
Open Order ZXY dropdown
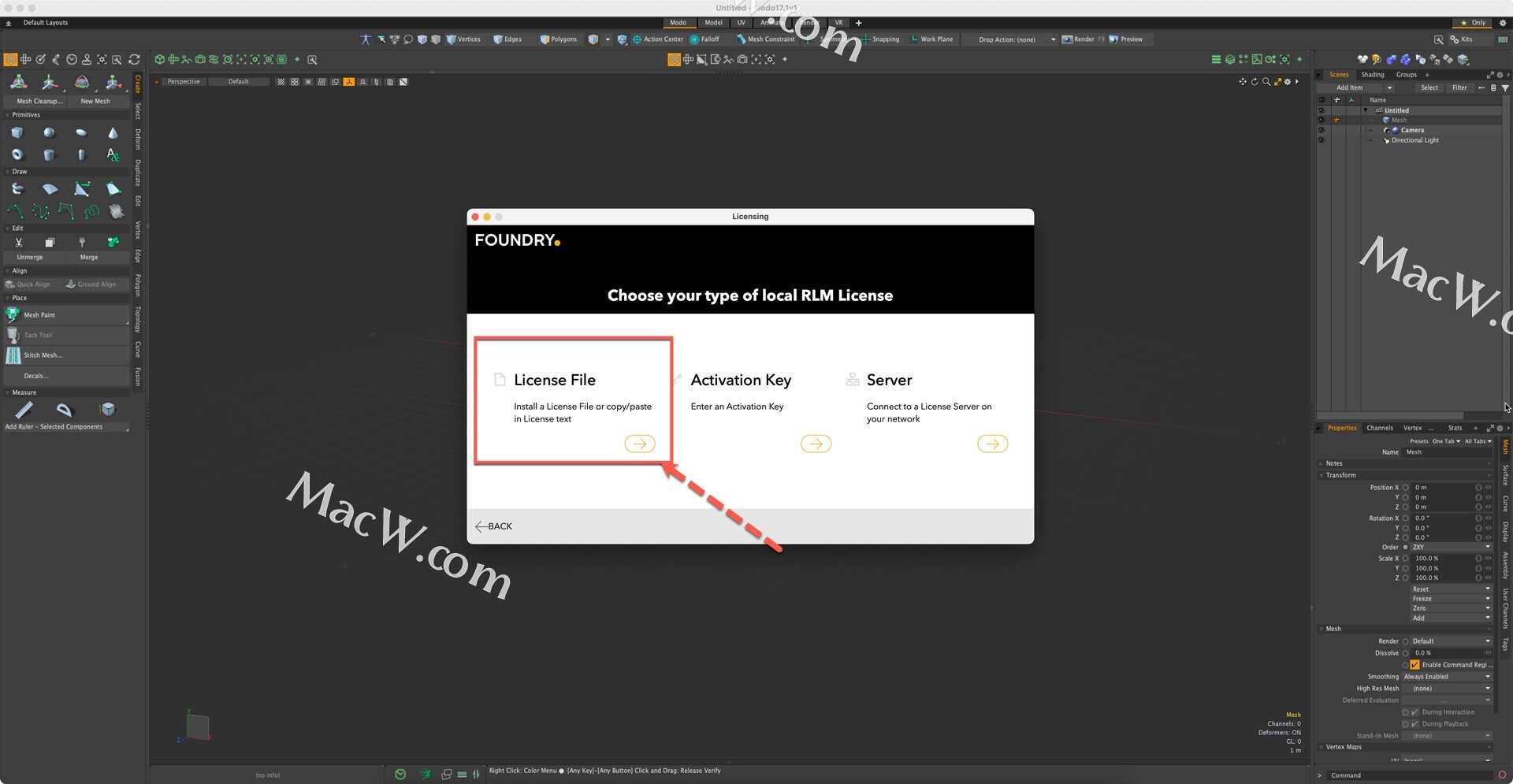[1451, 548]
